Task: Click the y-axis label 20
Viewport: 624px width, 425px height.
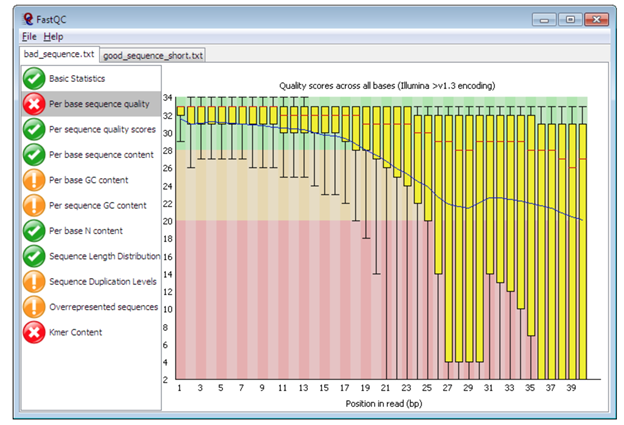Action: coord(168,221)
